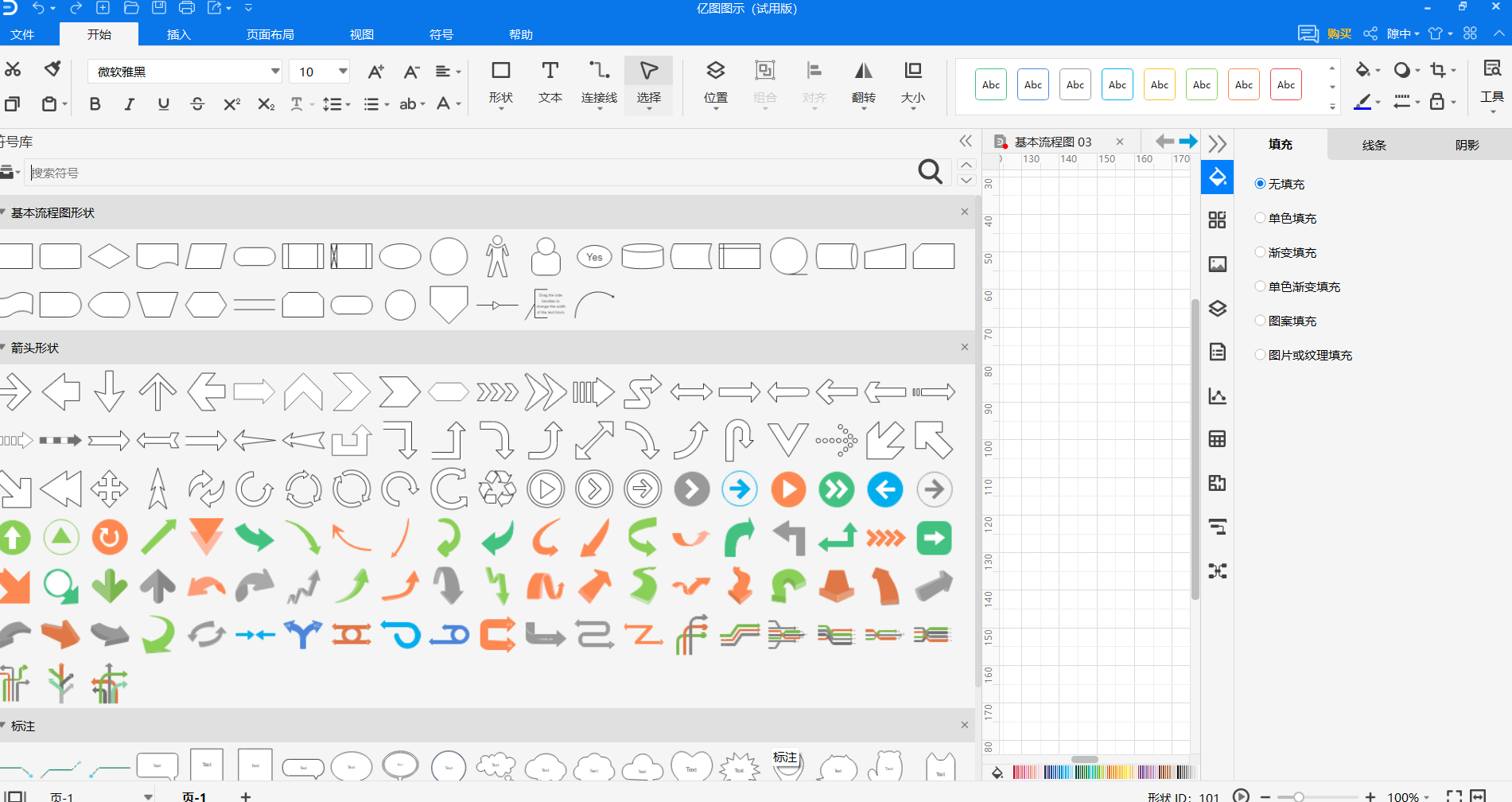The image size is (1512, 802).
Task: Open the font size dropdown
Action: pyautogui.click(x=343, y=72)
